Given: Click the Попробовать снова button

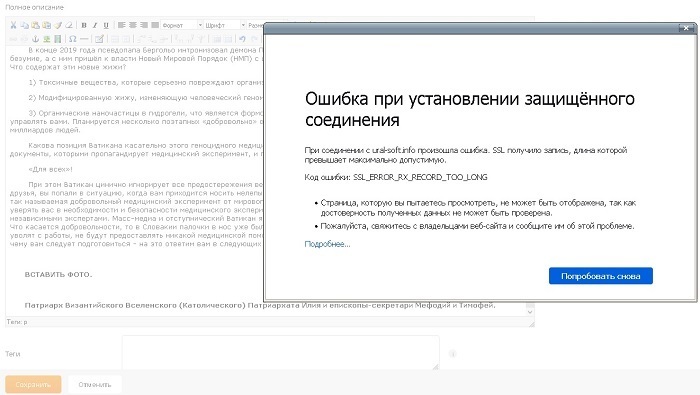Looking at the screenshot, I should [x=601, y=276].
